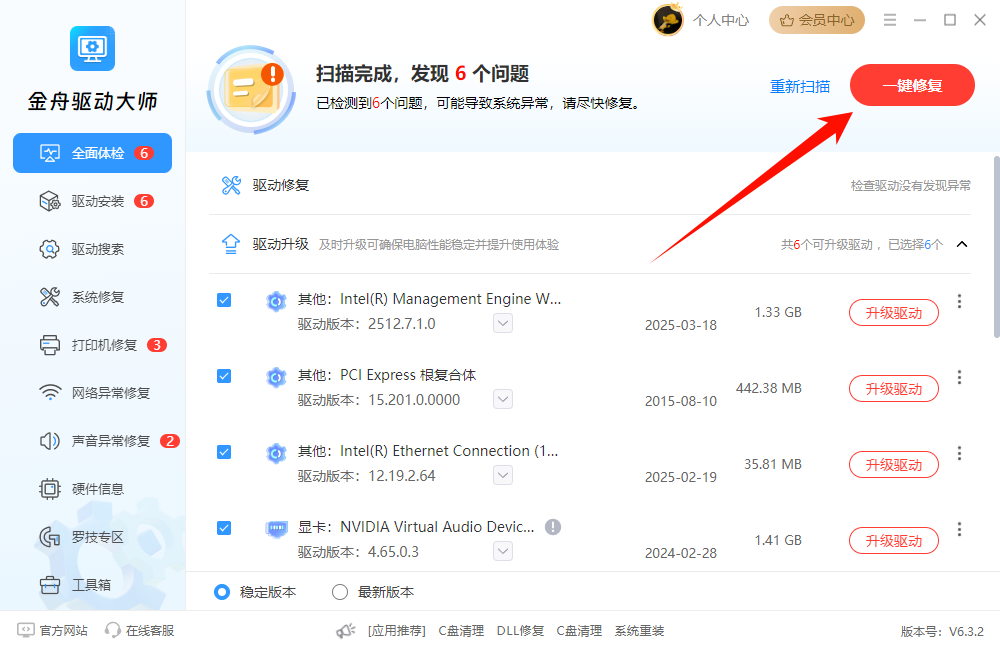The width and height of the screenshot is (1000, 650).
Task: Click 升级驱动 for NVIDIA Virtual Audio Device
Action: (x=893, y=540)
